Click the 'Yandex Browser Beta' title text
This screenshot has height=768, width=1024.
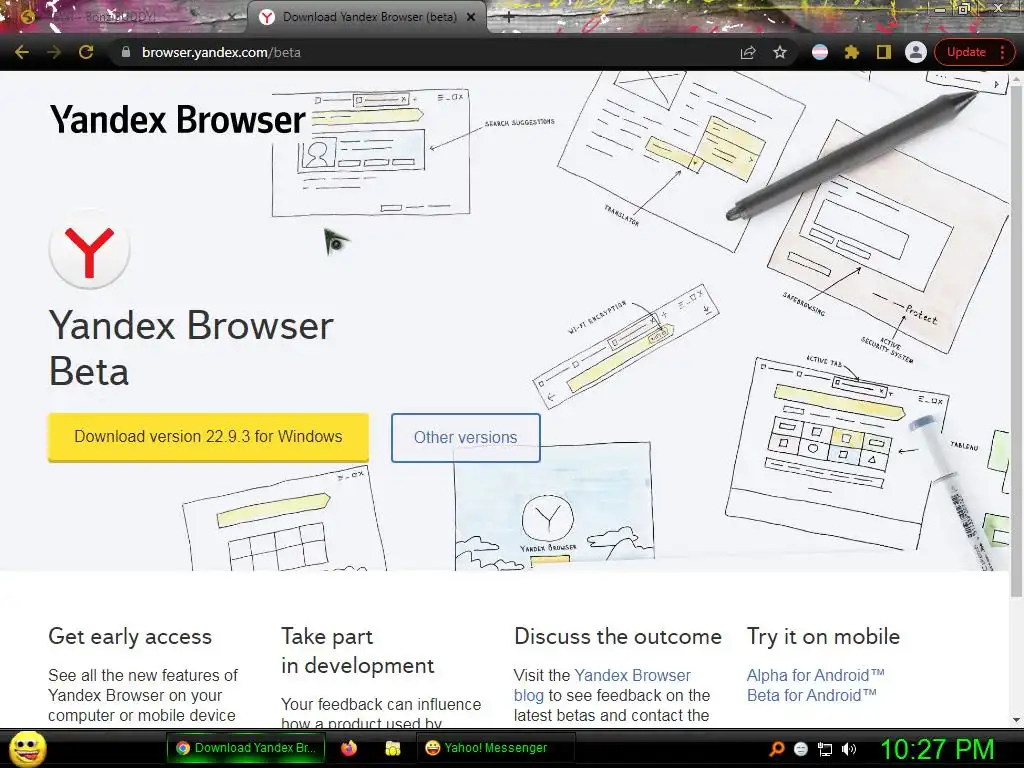[191, 349]
